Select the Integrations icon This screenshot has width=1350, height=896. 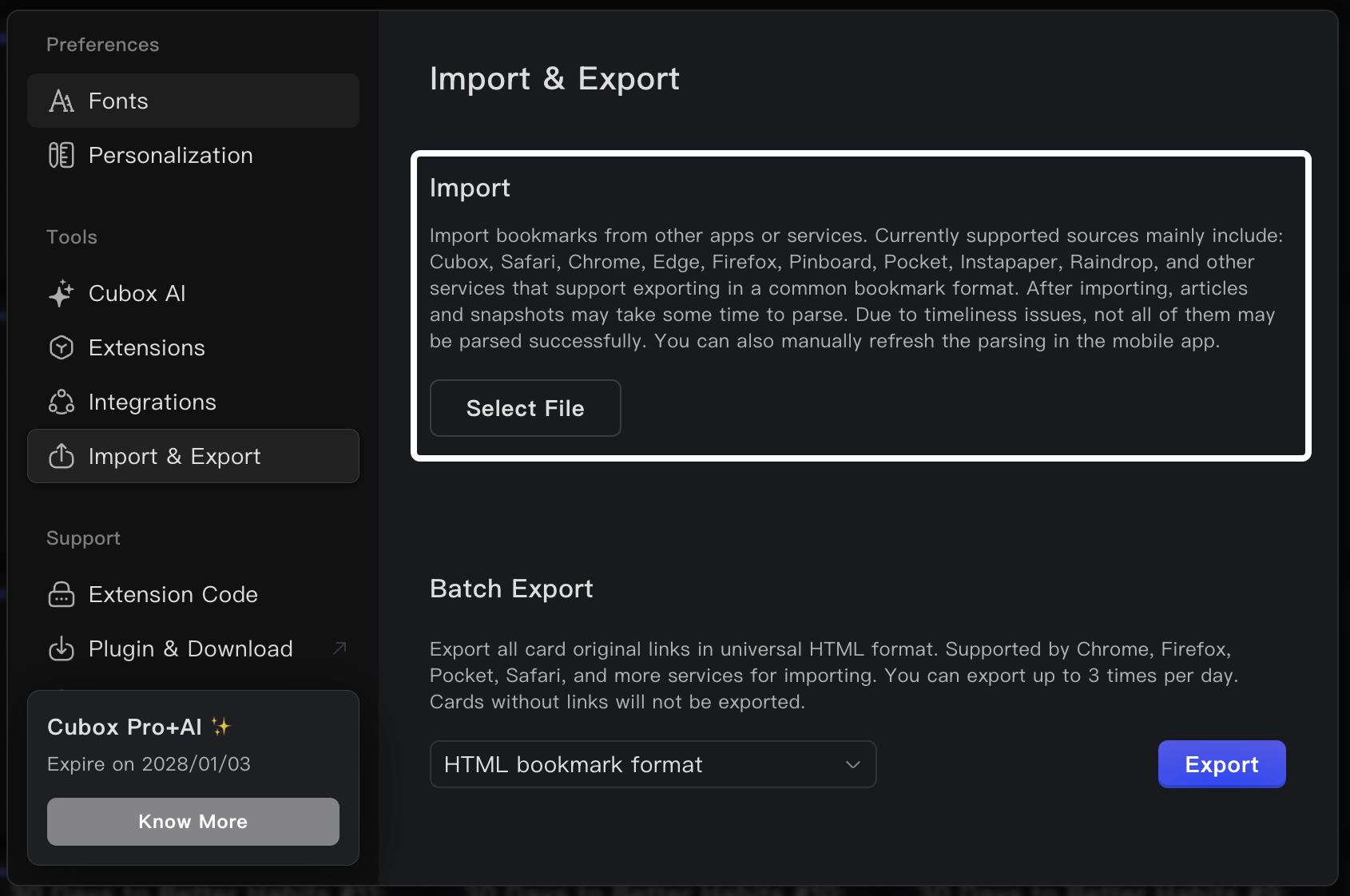(x=61, y=402)
